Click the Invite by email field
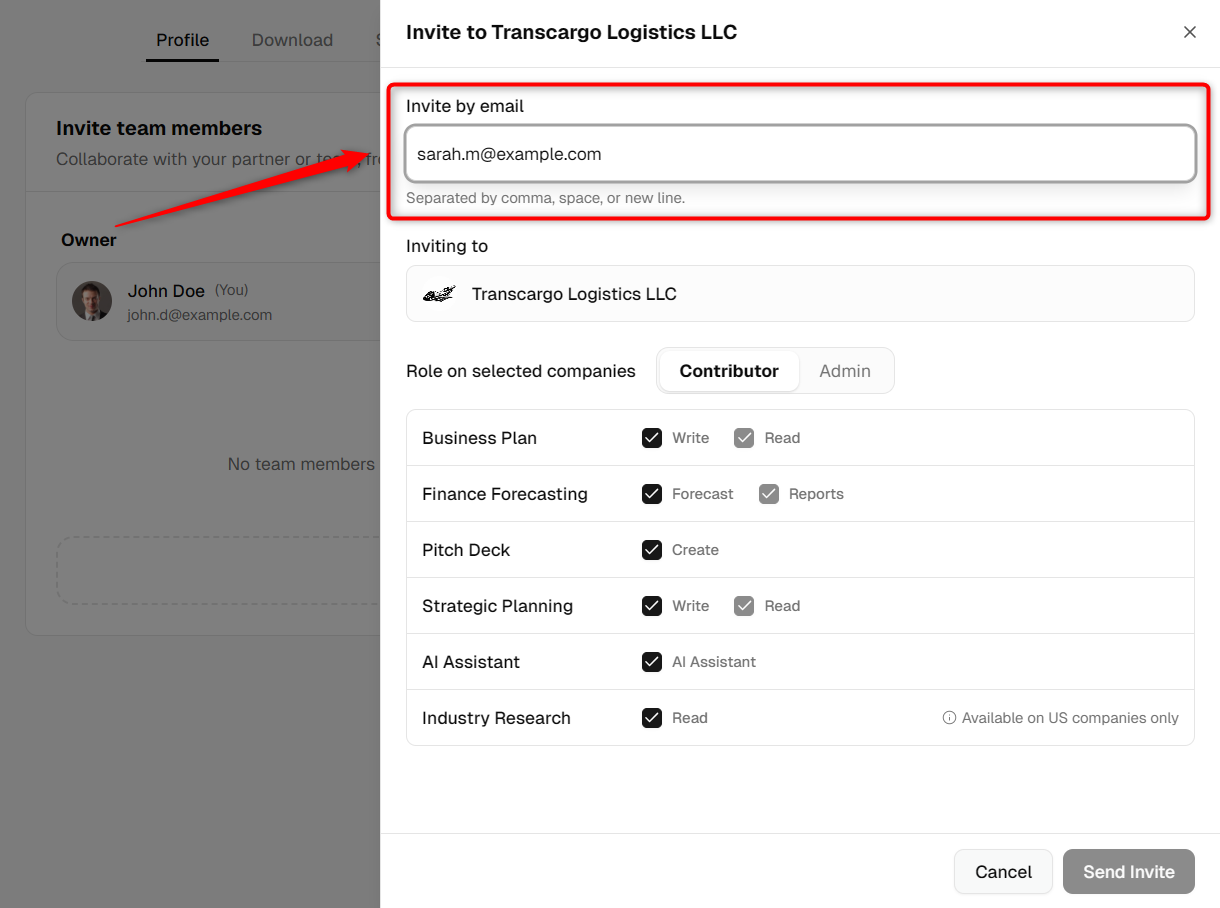Viewport: 1220px width, 908px height. coord(800,154)
